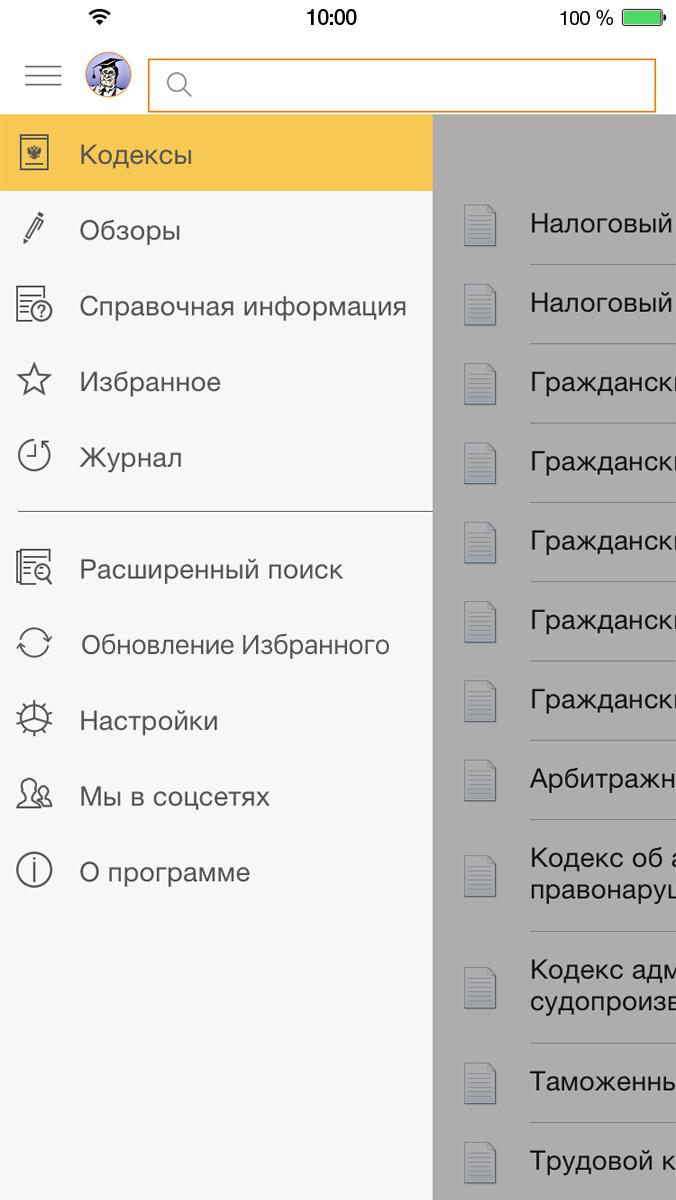Select the Кодексы menu entry
This screenshot has width=676, height=1200.
click(x=136, y=155)
